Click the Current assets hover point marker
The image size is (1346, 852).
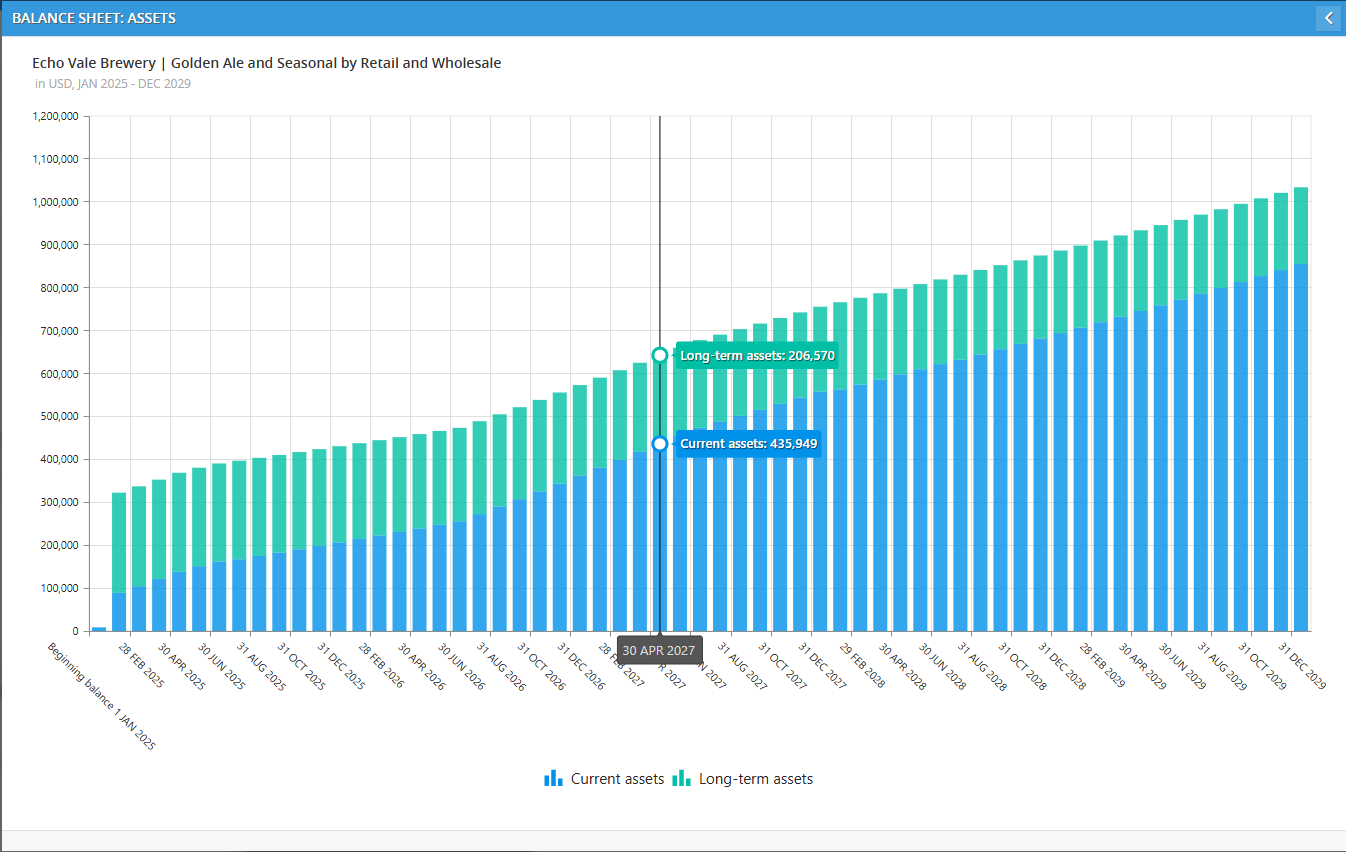(660, 443)
